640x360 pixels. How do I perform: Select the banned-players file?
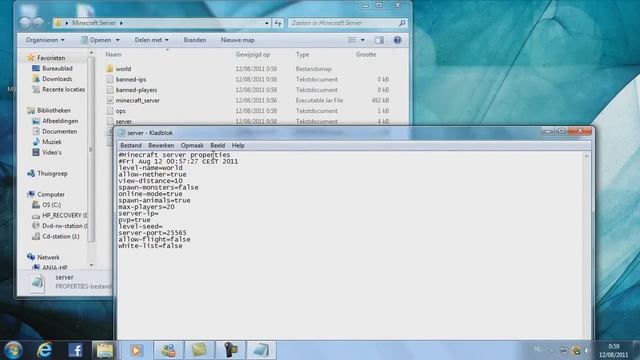136,90
